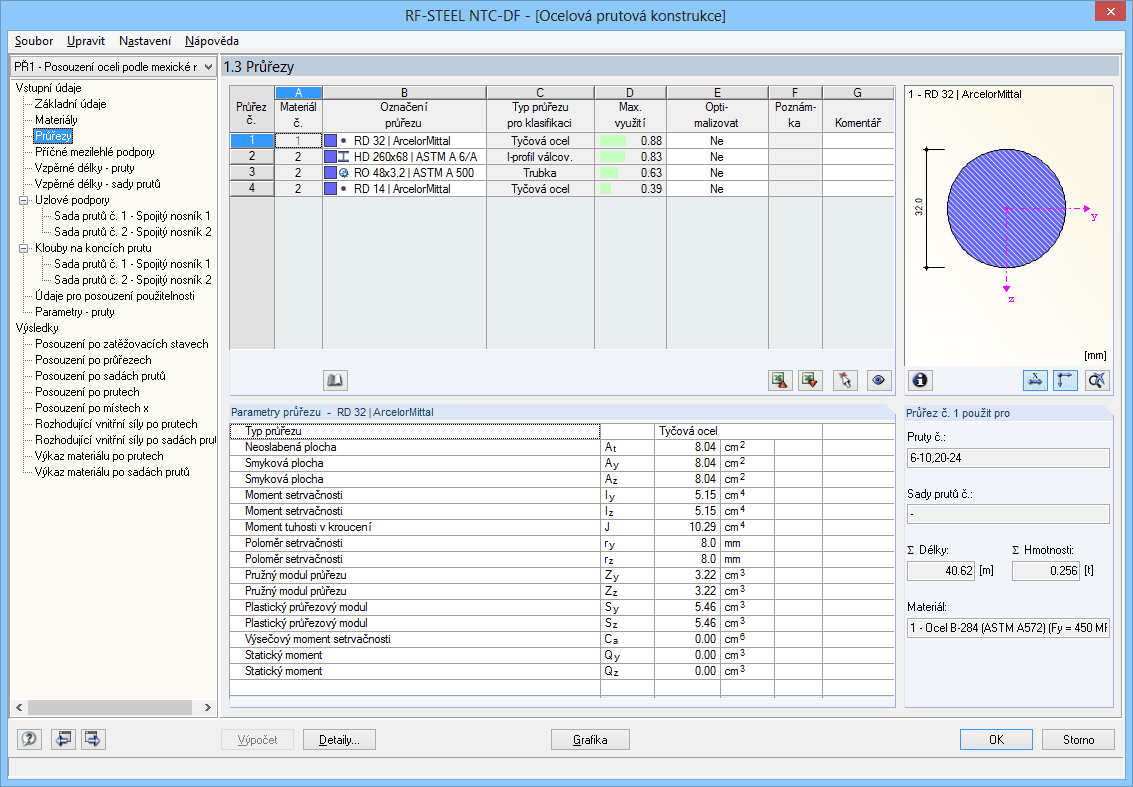Image resolution: width=1133 pixels, height=787 pixels.
Task: Click the blue color swatch of RD 32
Action: pos(330,141)
